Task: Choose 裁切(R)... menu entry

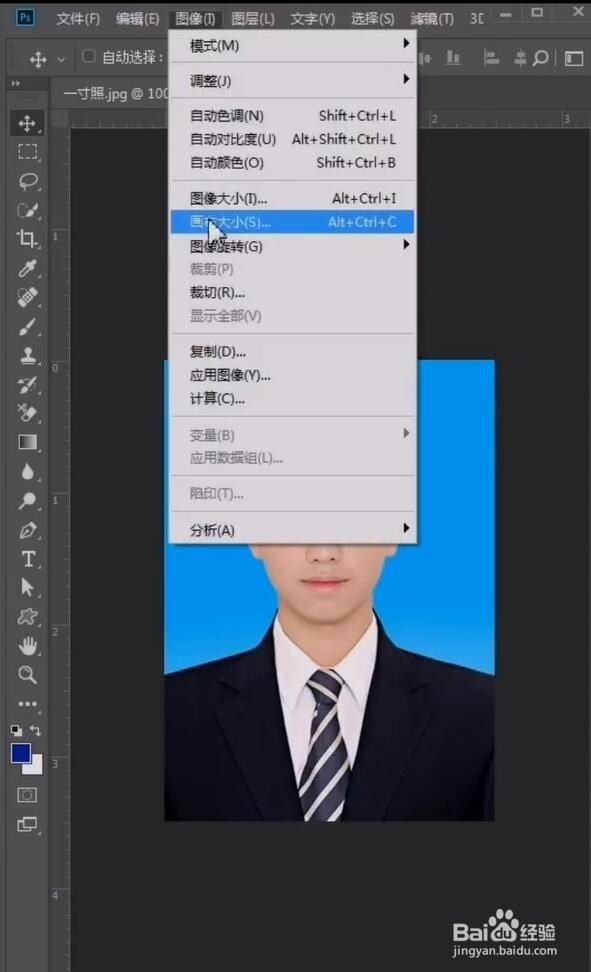Action: pyautogui.click(x=293, y=292)
